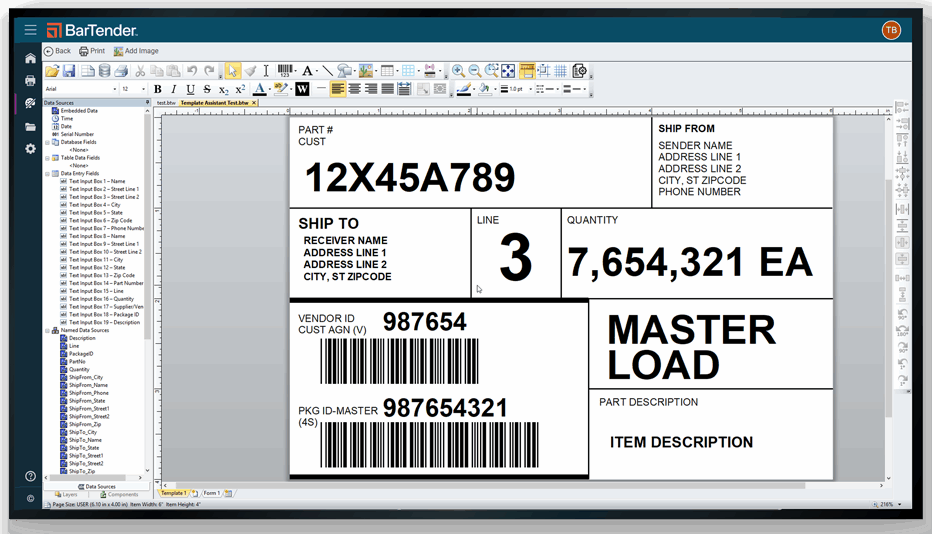The width and height of the screenshot is (932, 534).
Task: Toggle underline text formatting
Action: pos(189,89)
